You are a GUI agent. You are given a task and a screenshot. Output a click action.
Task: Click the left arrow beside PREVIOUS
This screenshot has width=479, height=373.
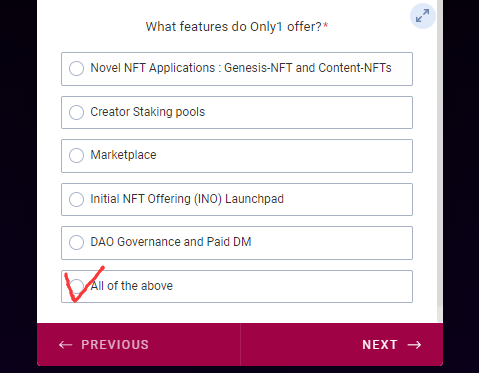(x=65, y=345)
